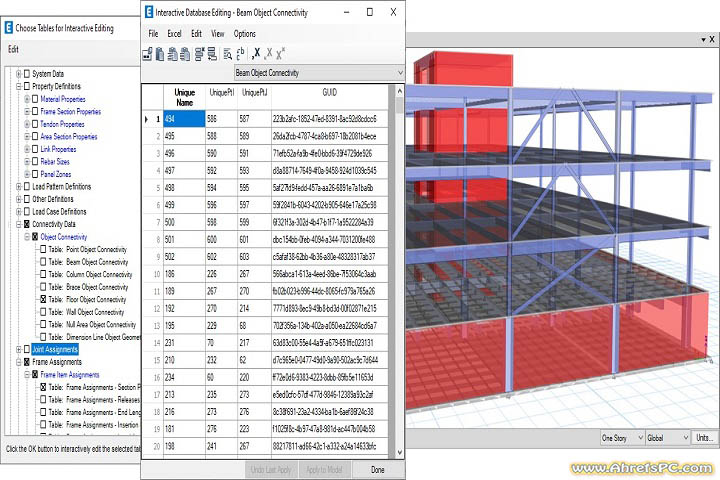The height and width of the screenshot is (480, 720).
Task: Click the scroll down arrow of the table
Action: 399,452
